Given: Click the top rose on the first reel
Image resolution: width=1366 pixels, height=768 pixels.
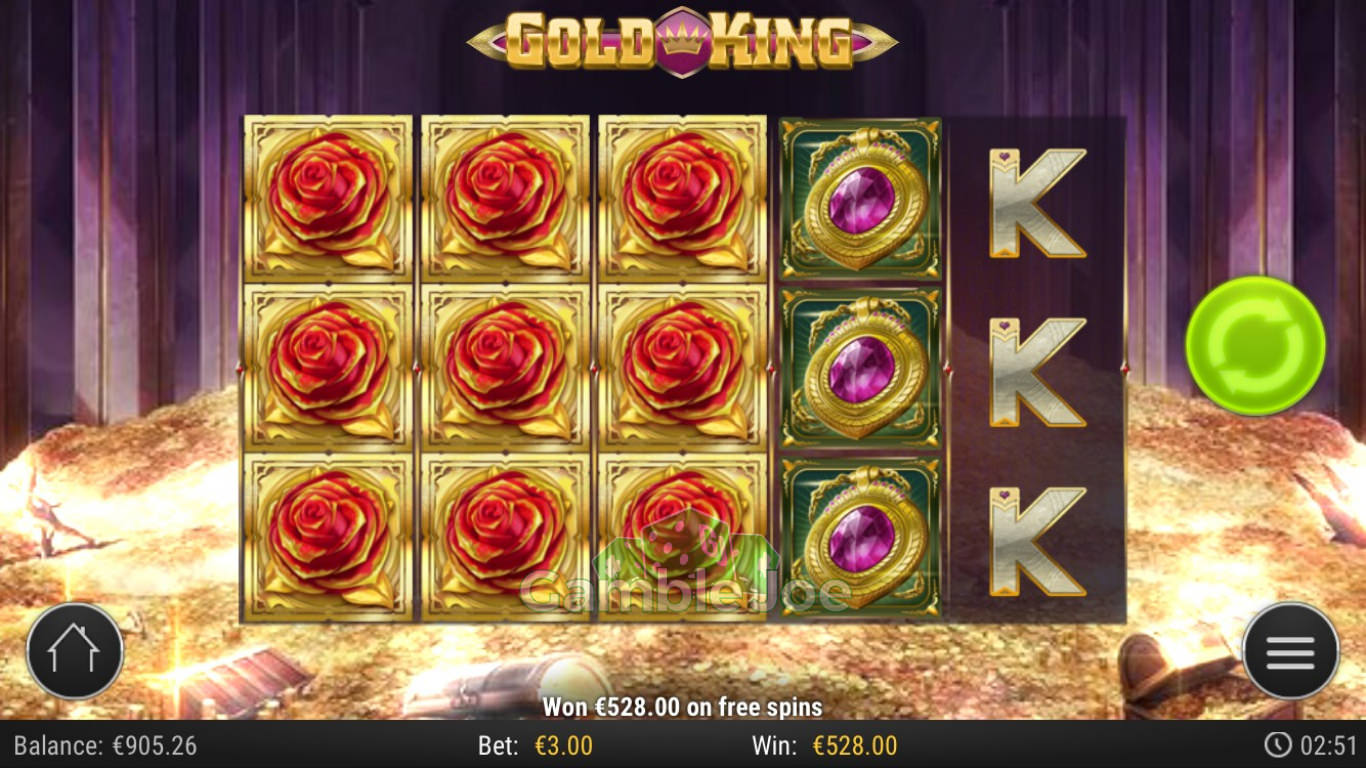Looking at the screenshot, I should pyautogui.click(x=328, y=198).
